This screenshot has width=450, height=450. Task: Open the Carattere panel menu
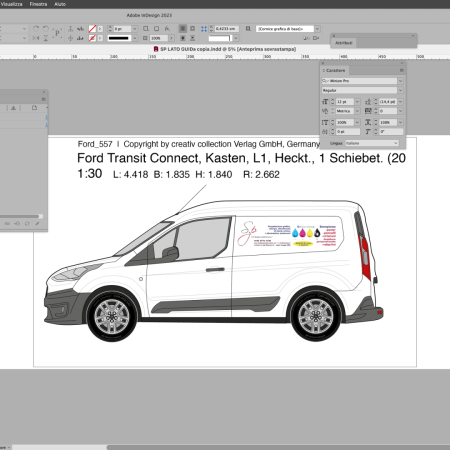click(x=401, y=70)
